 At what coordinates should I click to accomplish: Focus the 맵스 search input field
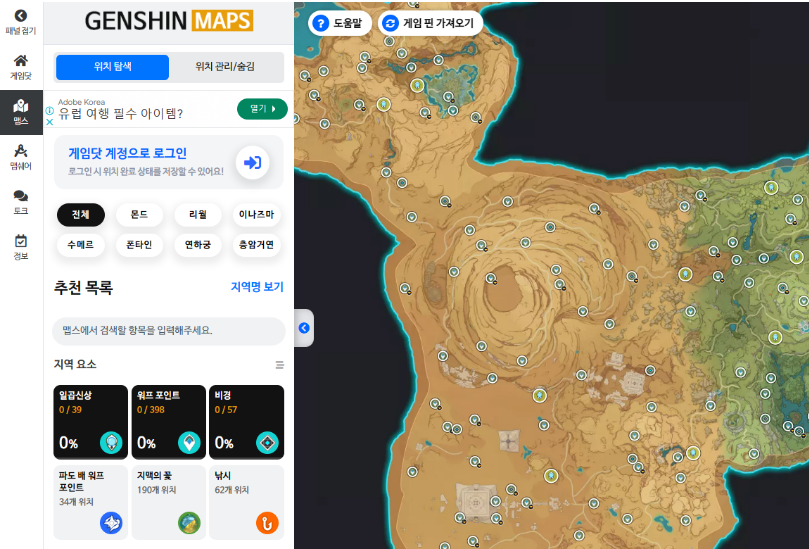(x=169, y=331)
